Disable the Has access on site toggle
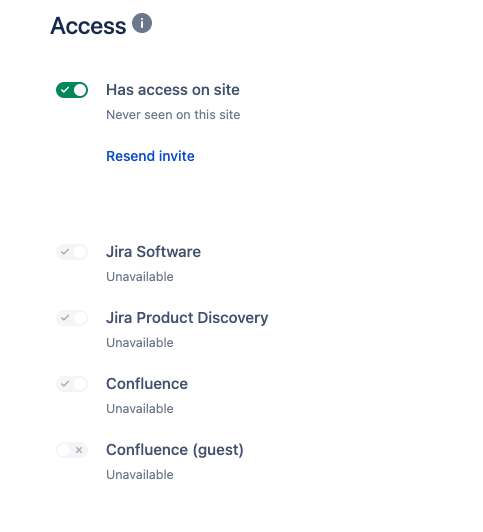The height and width of the screenshot is (532, 483). (x=72, y=90)
